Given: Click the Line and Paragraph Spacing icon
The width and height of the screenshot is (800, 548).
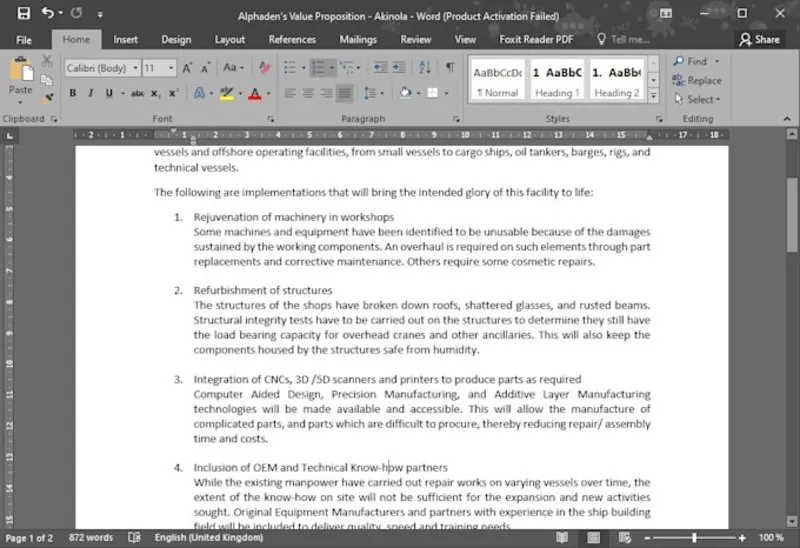Looking at the screenshot, I should click(x=370, y=93).
